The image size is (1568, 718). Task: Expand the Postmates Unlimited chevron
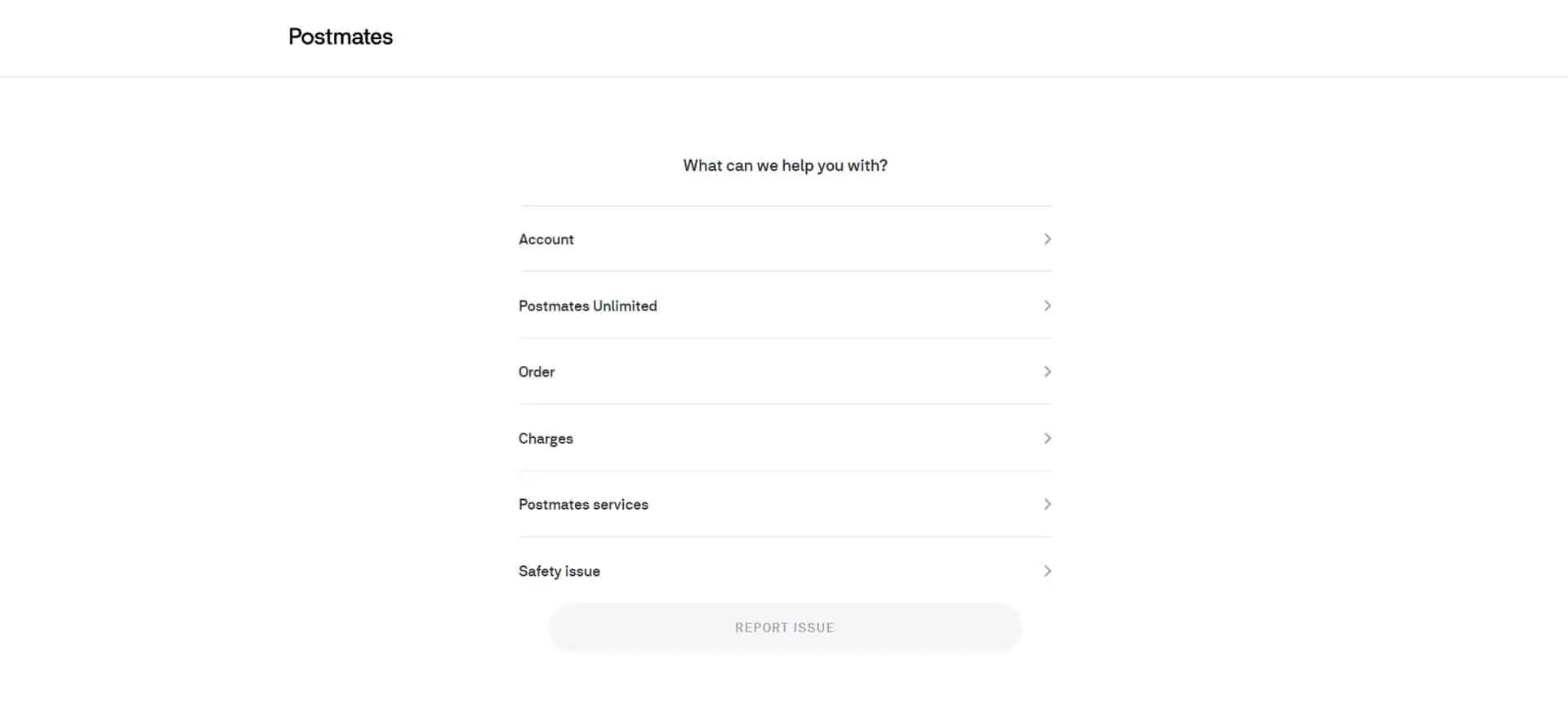[1048, 305]
